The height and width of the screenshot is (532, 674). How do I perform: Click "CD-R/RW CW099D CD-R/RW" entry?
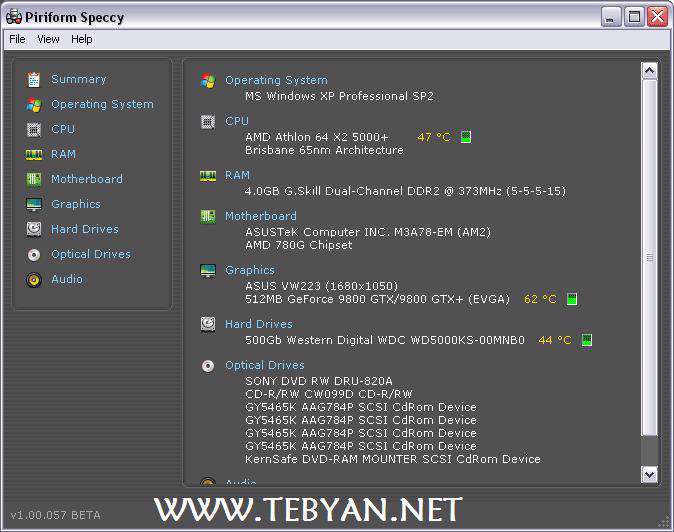[328, 394]
